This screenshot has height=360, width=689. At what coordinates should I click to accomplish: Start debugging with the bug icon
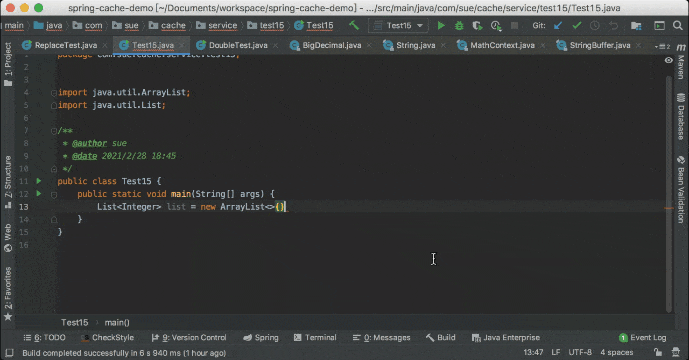pyautogui.click(x=459, y=26)
